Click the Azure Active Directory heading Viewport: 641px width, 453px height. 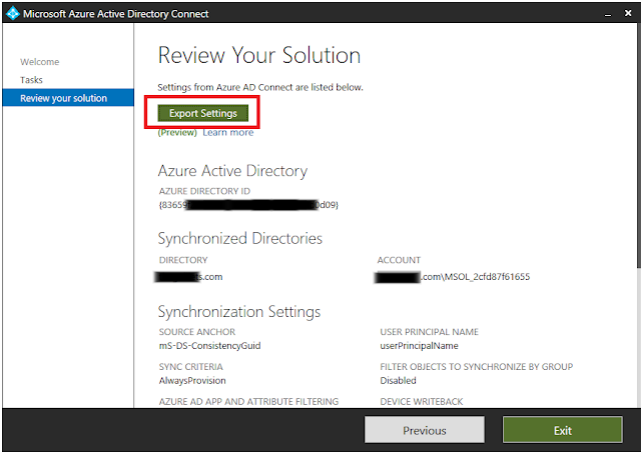[x=233, y=171]
